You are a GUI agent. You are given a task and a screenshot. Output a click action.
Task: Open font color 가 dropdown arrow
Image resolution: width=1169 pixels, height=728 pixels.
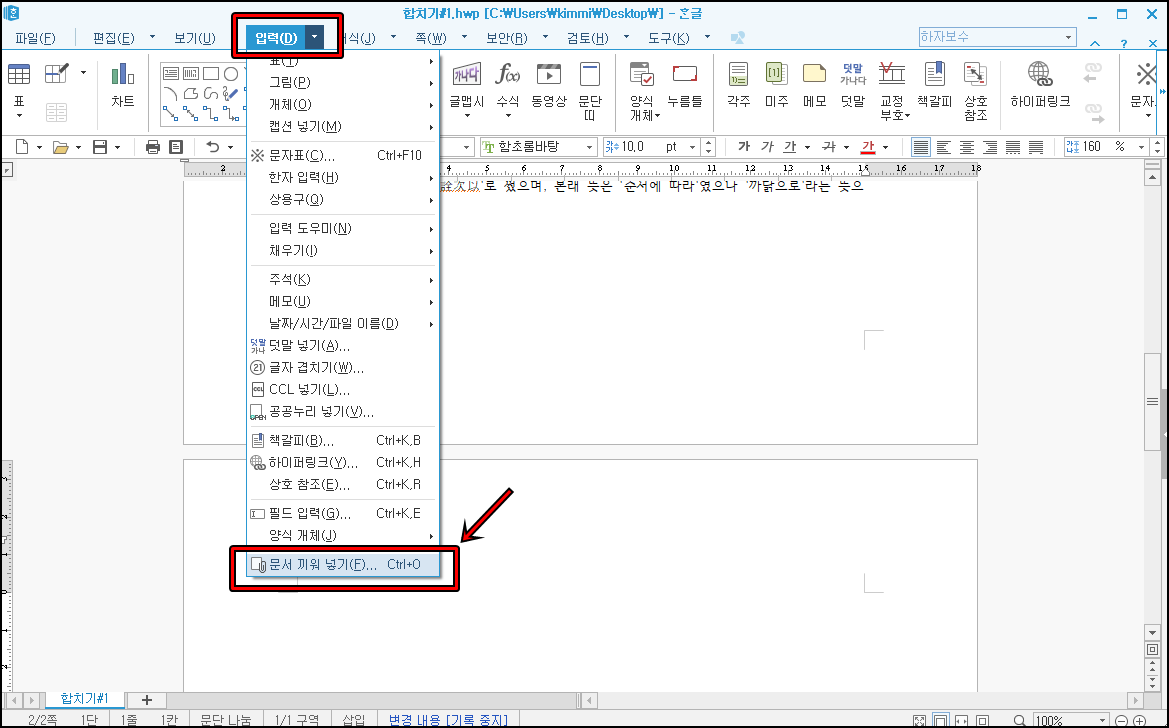point(885,147)
